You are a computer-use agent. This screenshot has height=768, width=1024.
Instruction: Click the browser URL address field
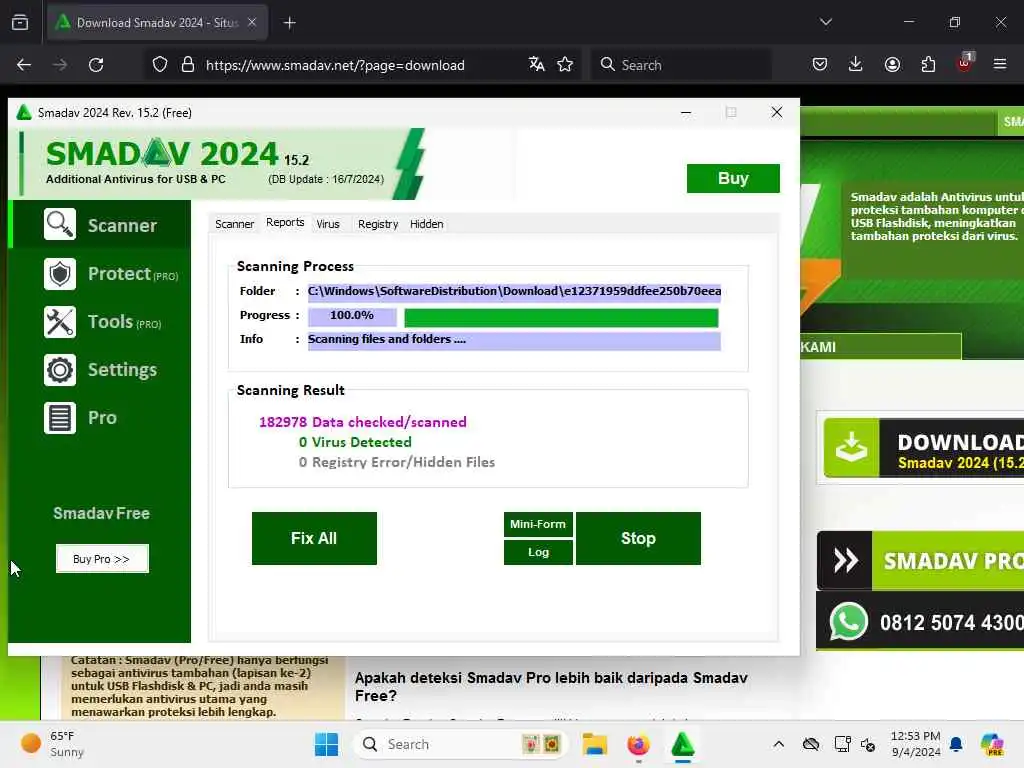point(335,65)
